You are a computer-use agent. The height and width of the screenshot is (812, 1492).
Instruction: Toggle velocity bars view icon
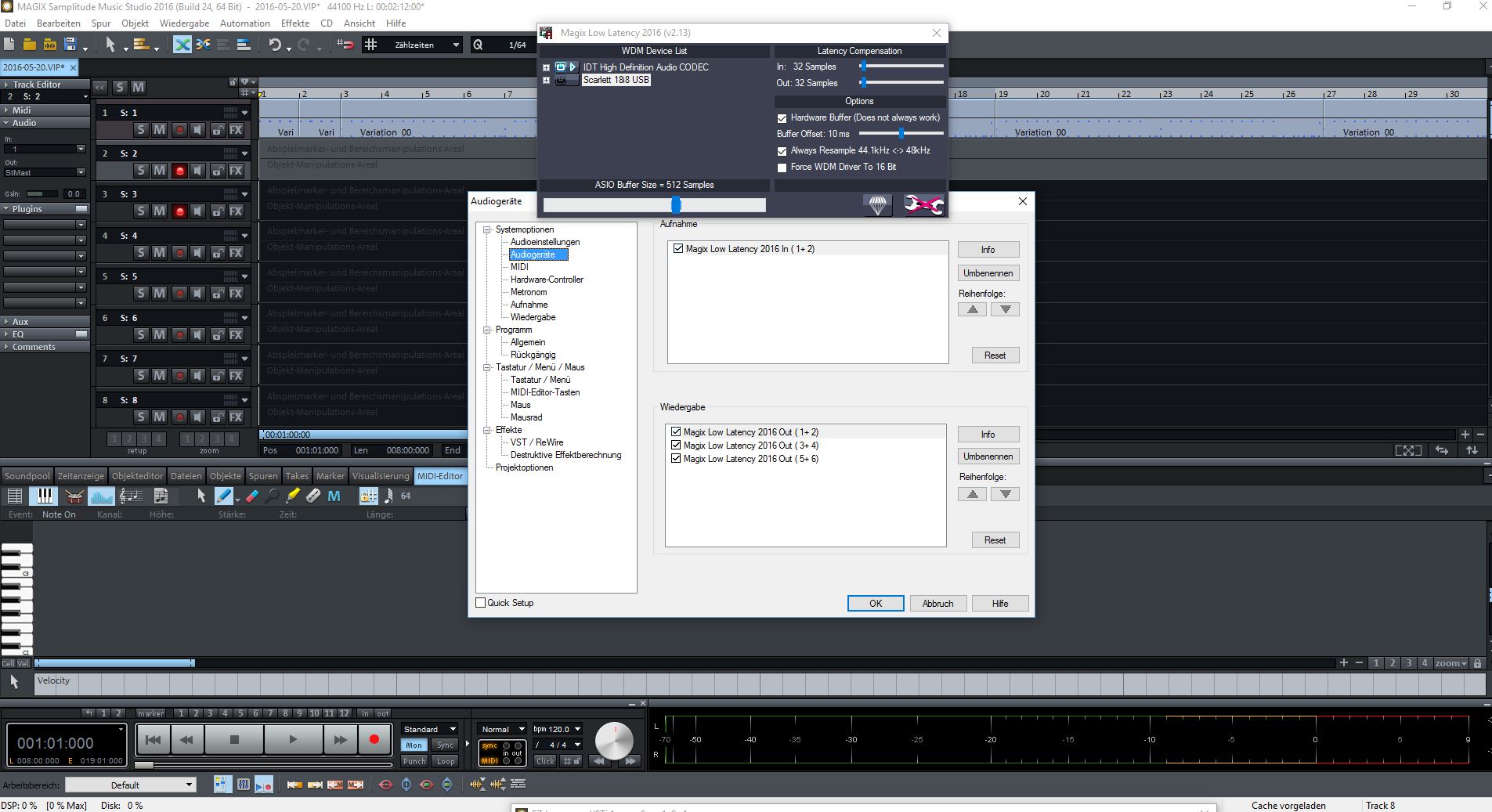point(102,496)
